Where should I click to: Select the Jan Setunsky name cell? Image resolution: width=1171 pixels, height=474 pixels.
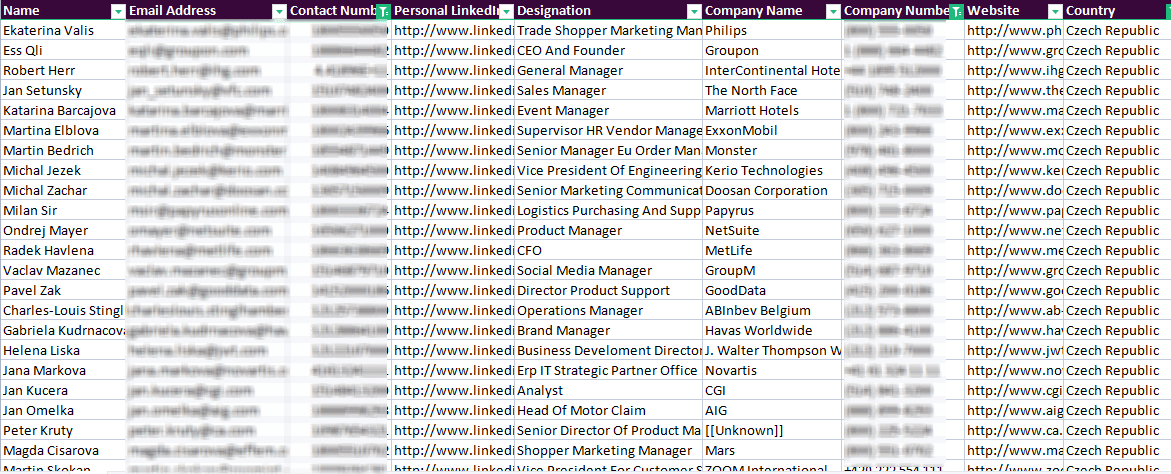(63, 90)
